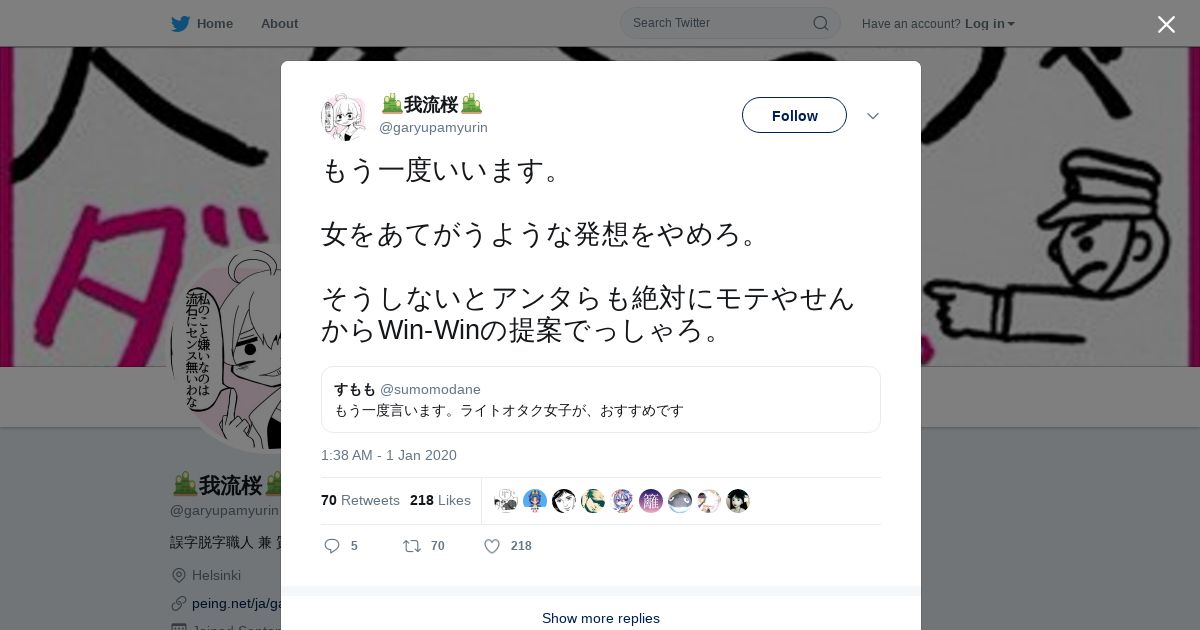Focus the Search Twitter input field
Viewport: 1200px width, 630px height.
pos(720,23)
